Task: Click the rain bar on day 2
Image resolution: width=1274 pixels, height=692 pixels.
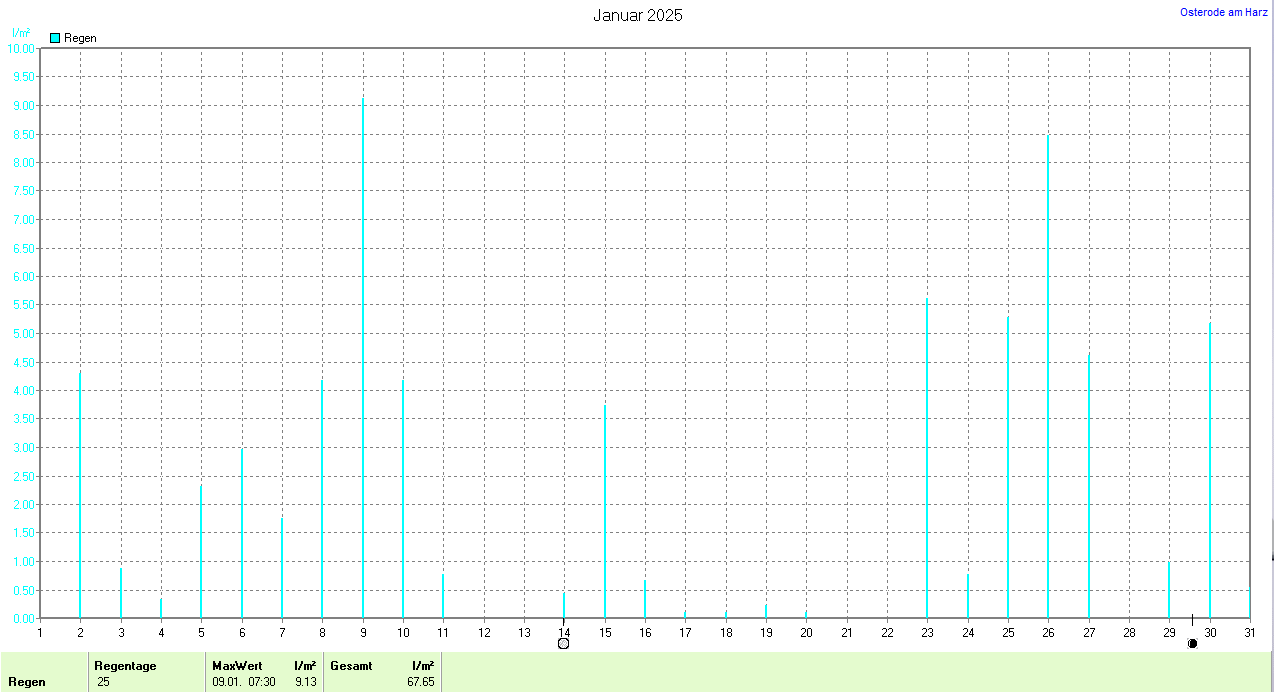Action: coord(80,495)
